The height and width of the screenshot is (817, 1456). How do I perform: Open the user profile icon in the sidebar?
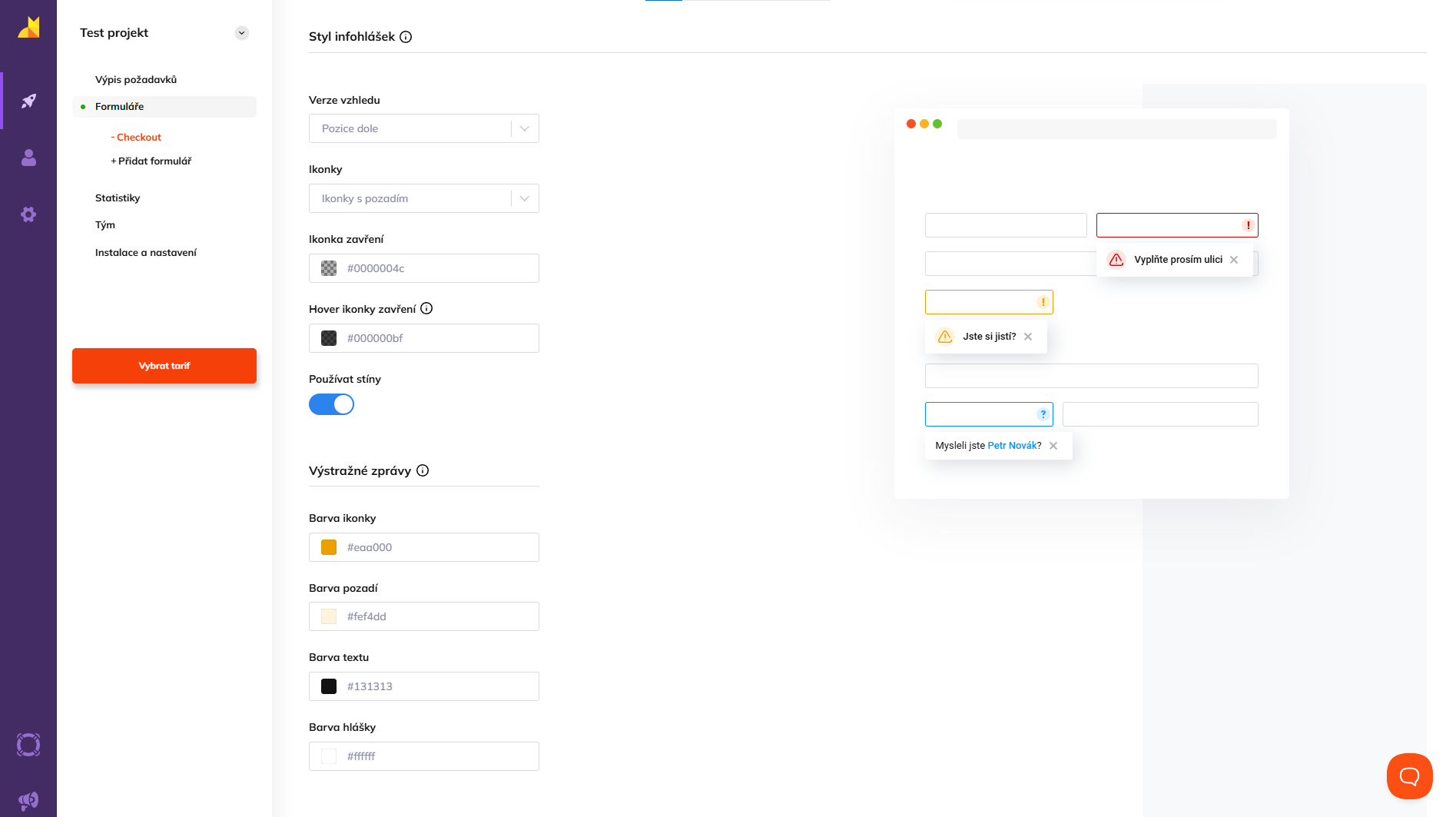click(x=28, y=158)
